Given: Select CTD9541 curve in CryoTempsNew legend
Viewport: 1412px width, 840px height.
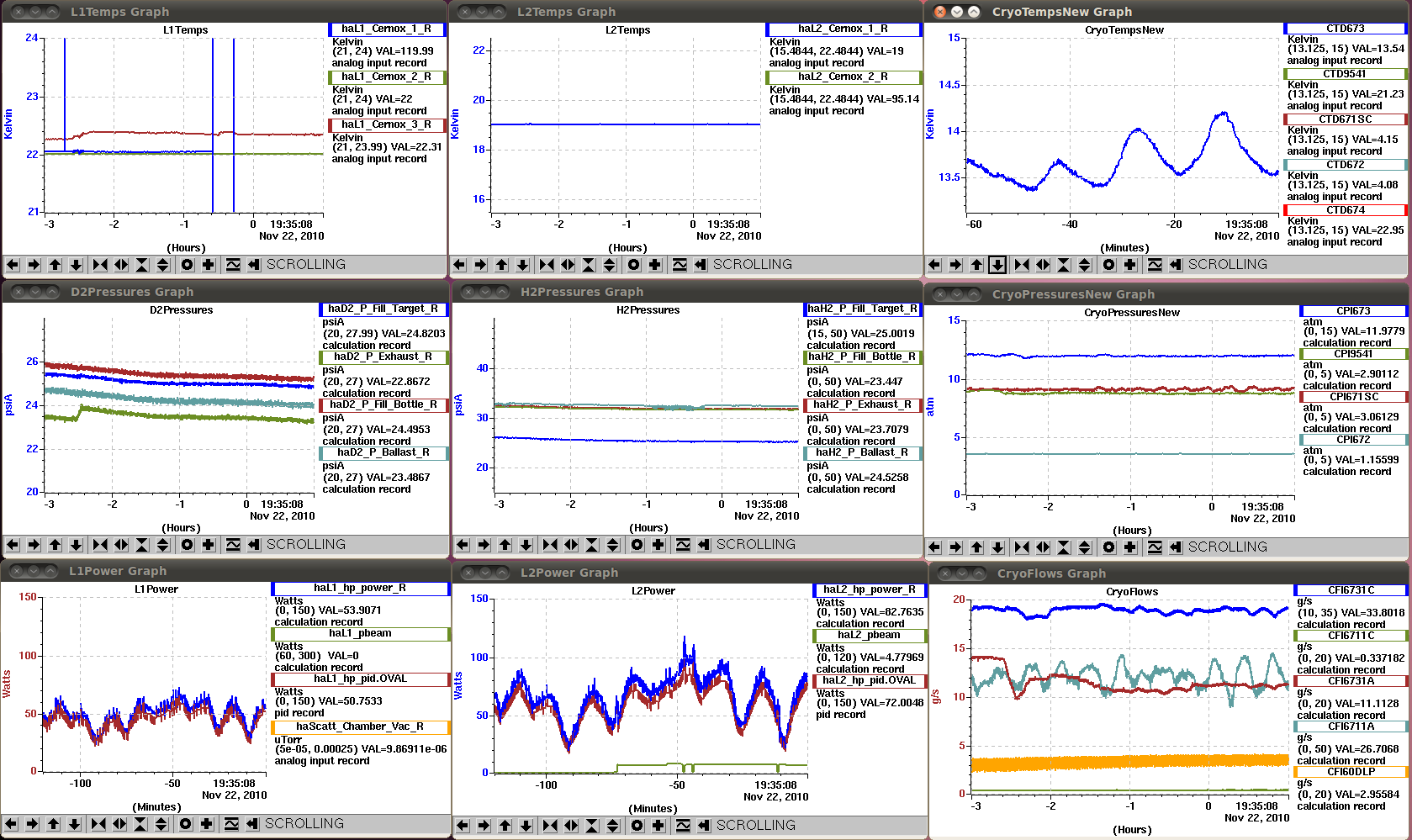Looking at the screenshot, I should point(1345,74).
